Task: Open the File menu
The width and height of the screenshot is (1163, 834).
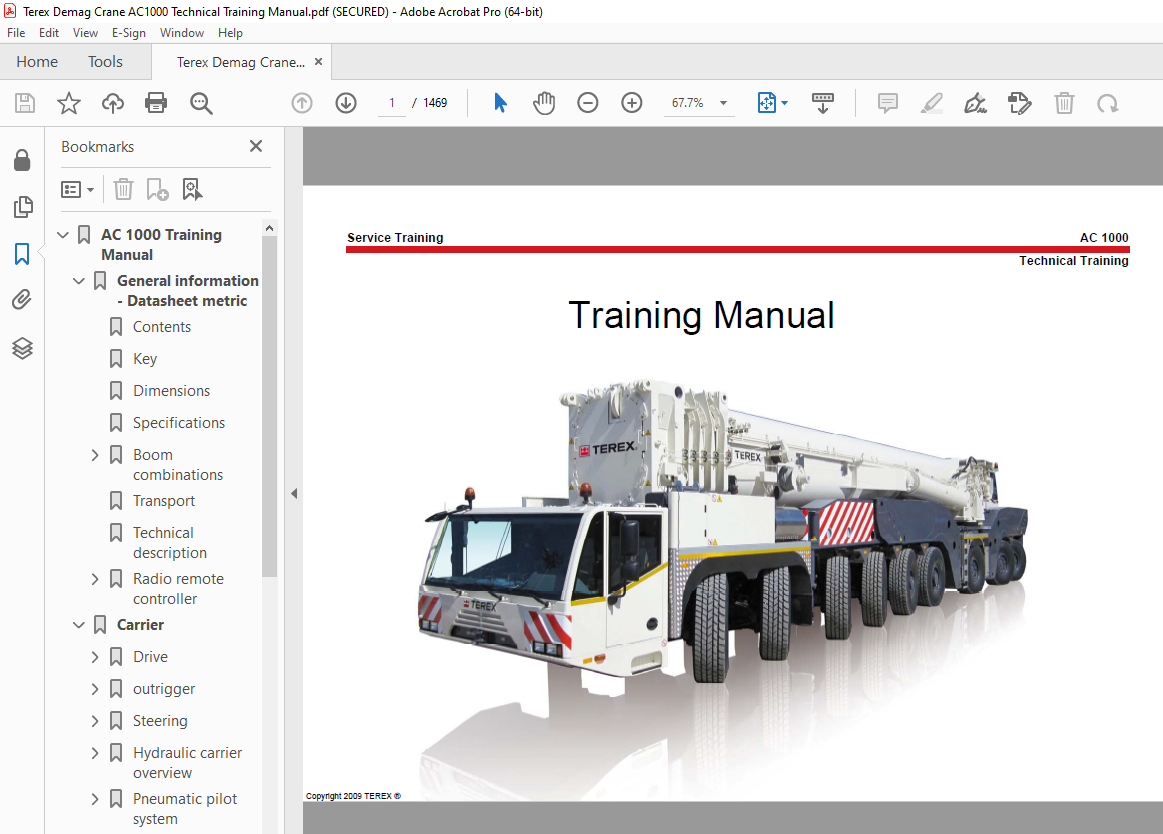Action: [16, 33]
